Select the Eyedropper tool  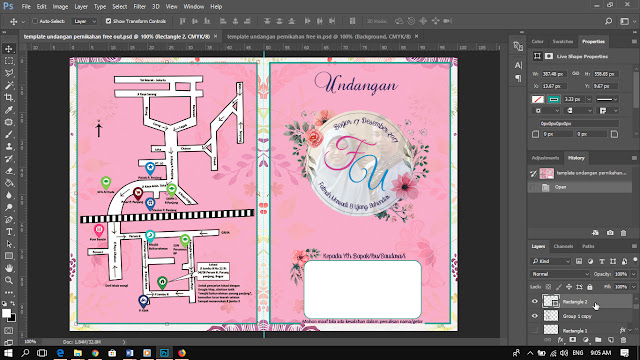tap(9, 110)
